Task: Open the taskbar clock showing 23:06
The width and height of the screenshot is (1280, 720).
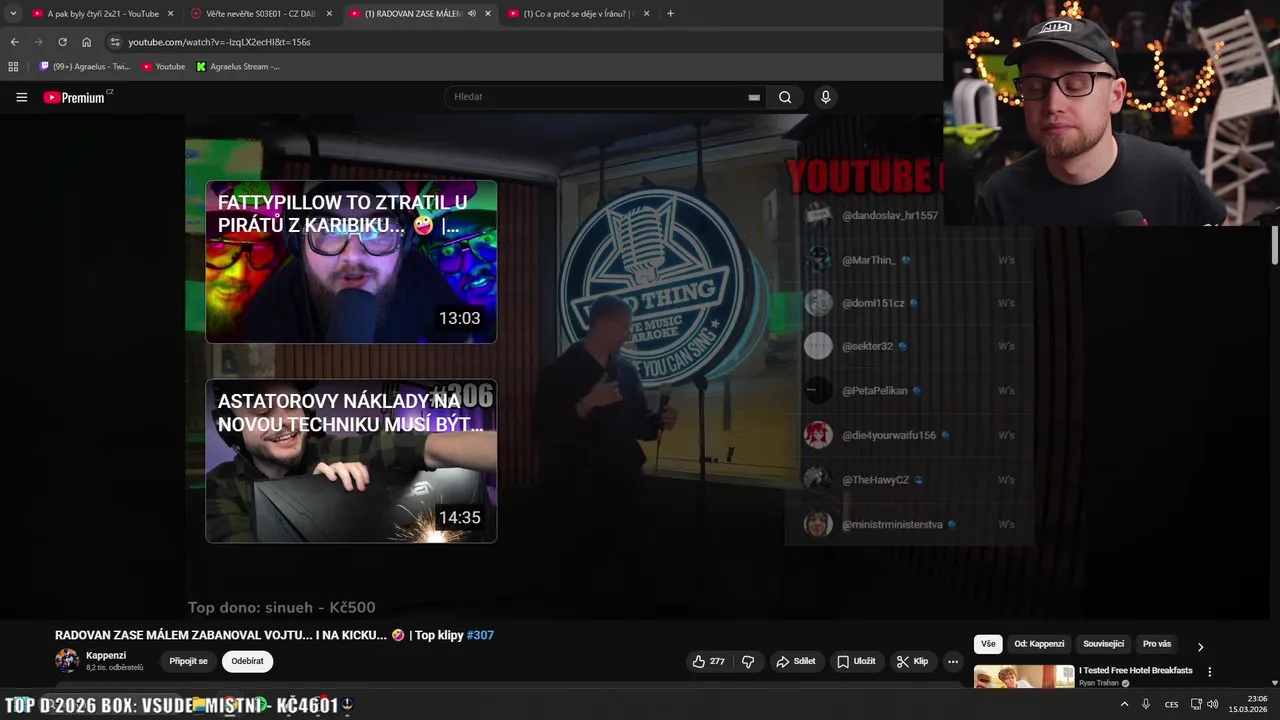Action: [1249, 704]
